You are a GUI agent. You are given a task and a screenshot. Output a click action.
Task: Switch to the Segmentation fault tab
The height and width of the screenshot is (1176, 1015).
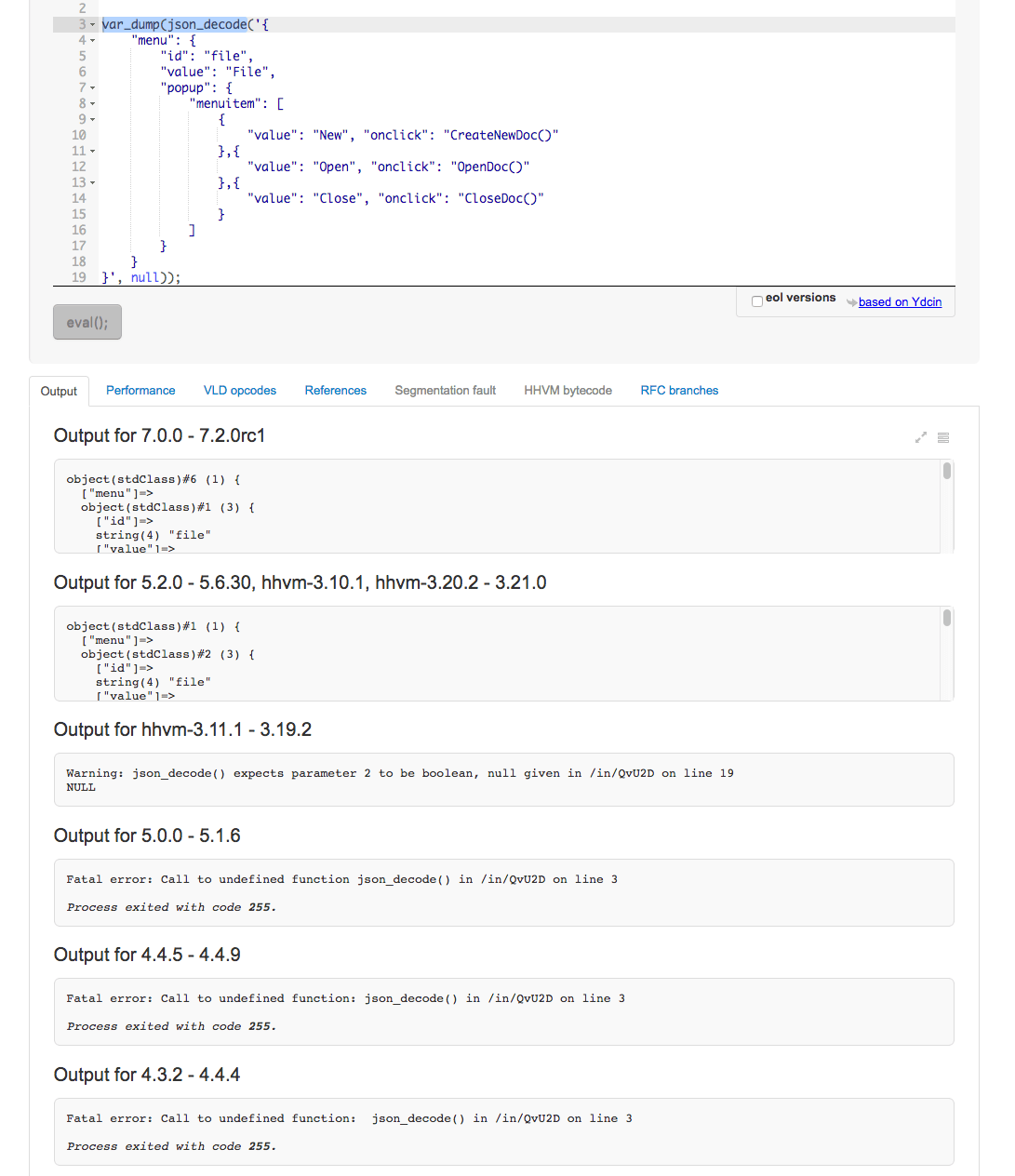(x=445, y=390)
